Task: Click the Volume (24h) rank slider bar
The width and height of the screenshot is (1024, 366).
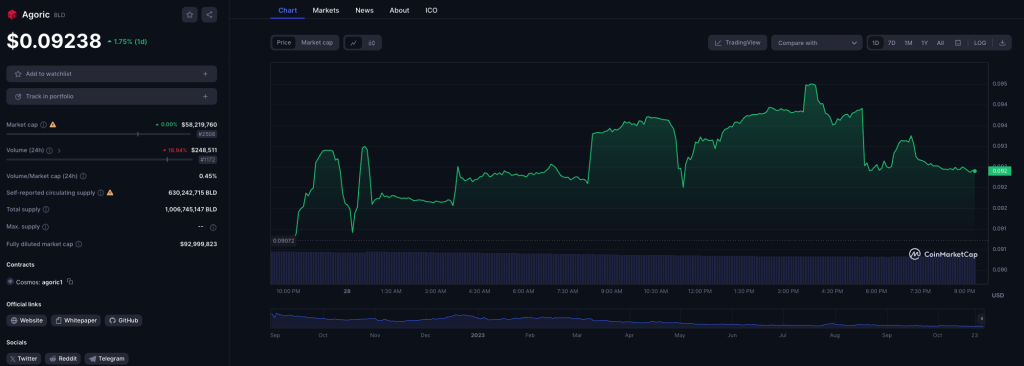Action: click(x=100, y=159)
